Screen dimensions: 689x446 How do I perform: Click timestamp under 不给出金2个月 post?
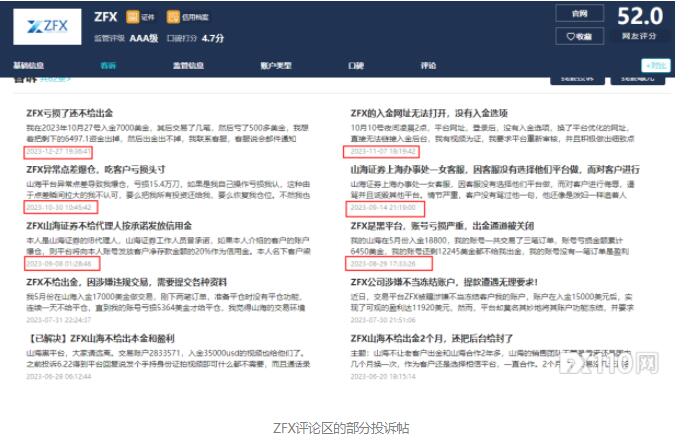point(383,376)
